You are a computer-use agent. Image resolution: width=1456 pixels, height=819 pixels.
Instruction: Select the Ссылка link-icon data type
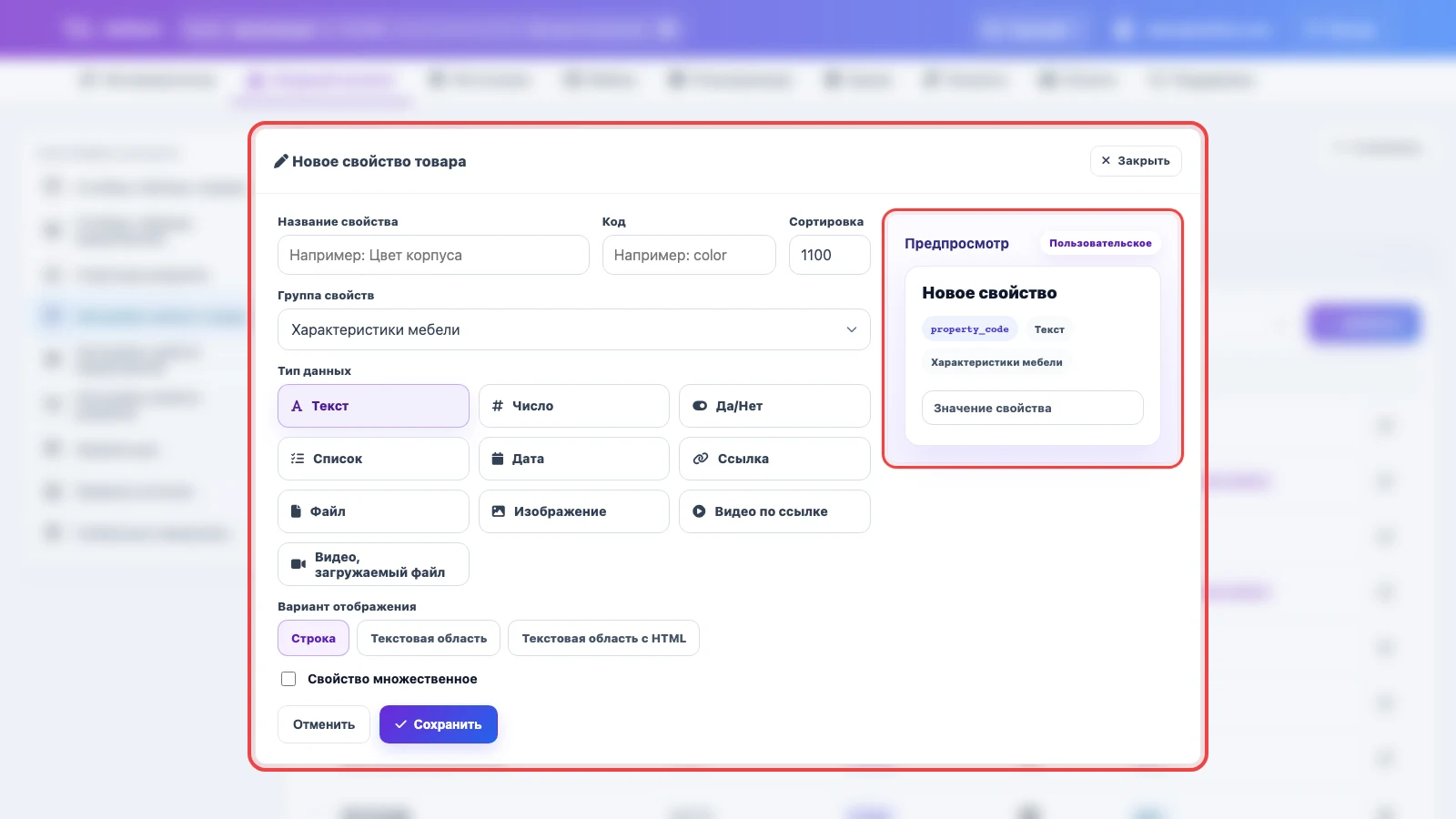[774, 459]
